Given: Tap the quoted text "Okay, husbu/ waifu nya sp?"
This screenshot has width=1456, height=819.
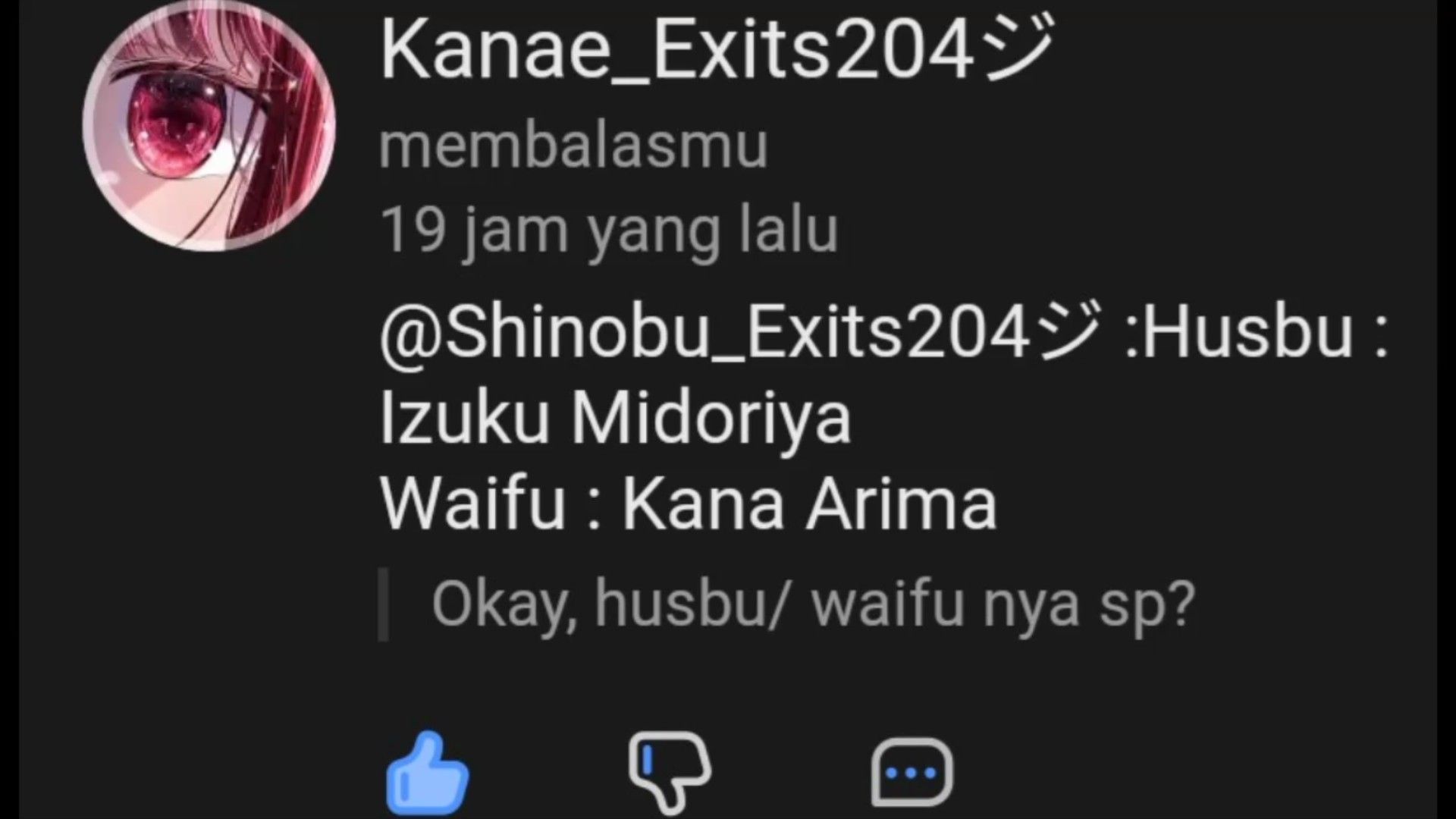Looking at the screenshot, I should click(x=813, y=604).
